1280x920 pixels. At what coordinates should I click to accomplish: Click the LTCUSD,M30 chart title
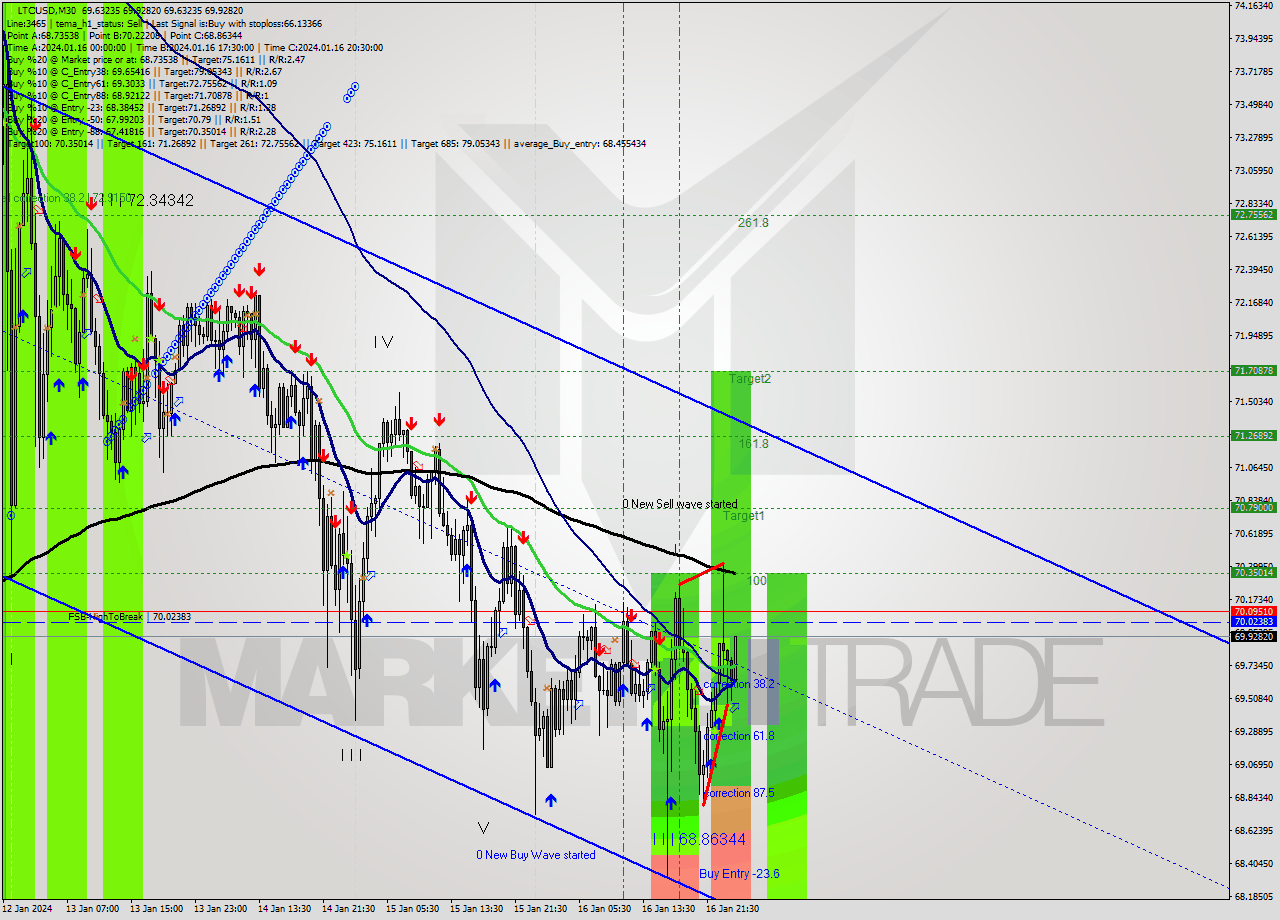coord(46,9)
